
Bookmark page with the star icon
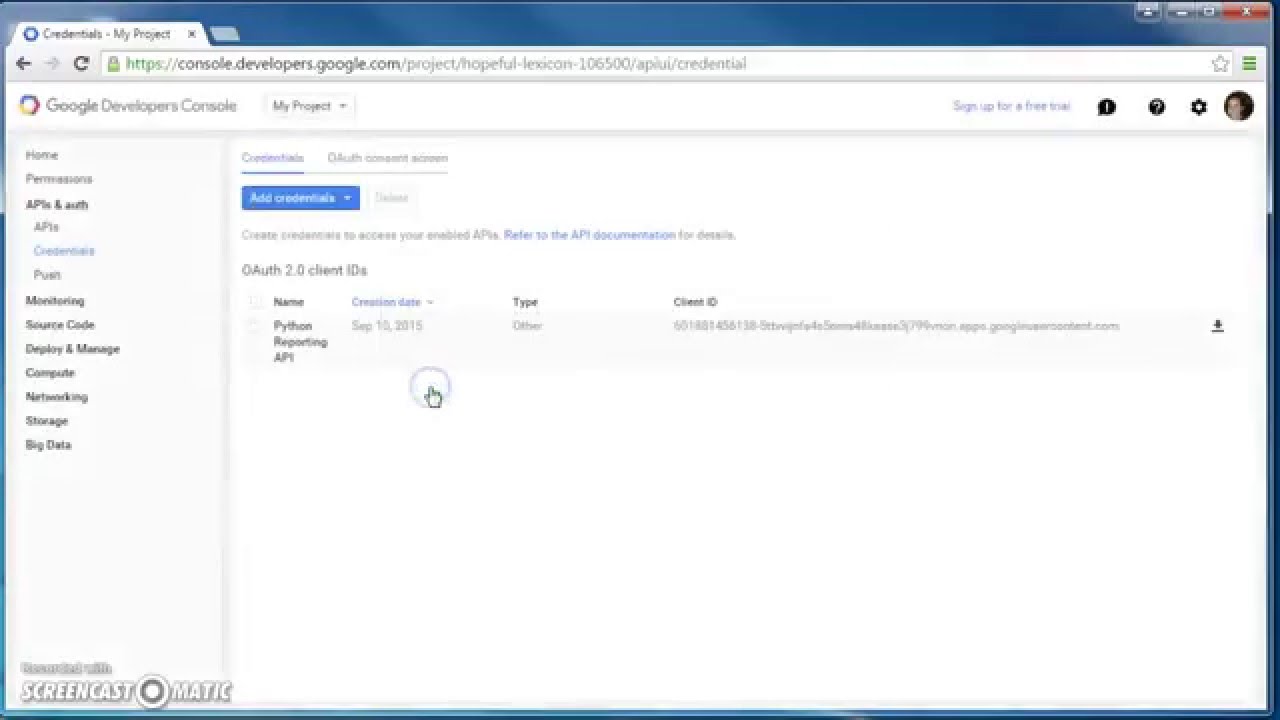[x=1220, y=63]
